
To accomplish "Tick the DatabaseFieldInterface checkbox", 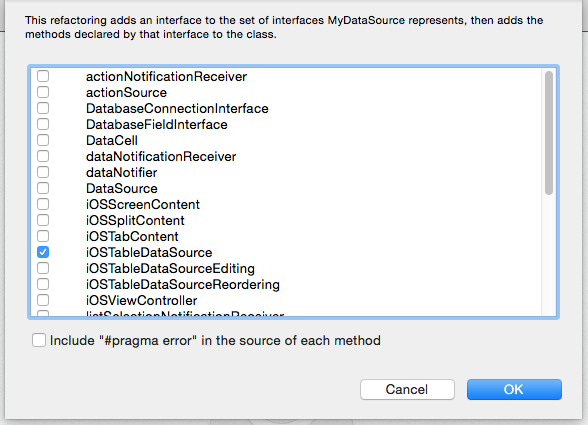I will click(43, 124).
